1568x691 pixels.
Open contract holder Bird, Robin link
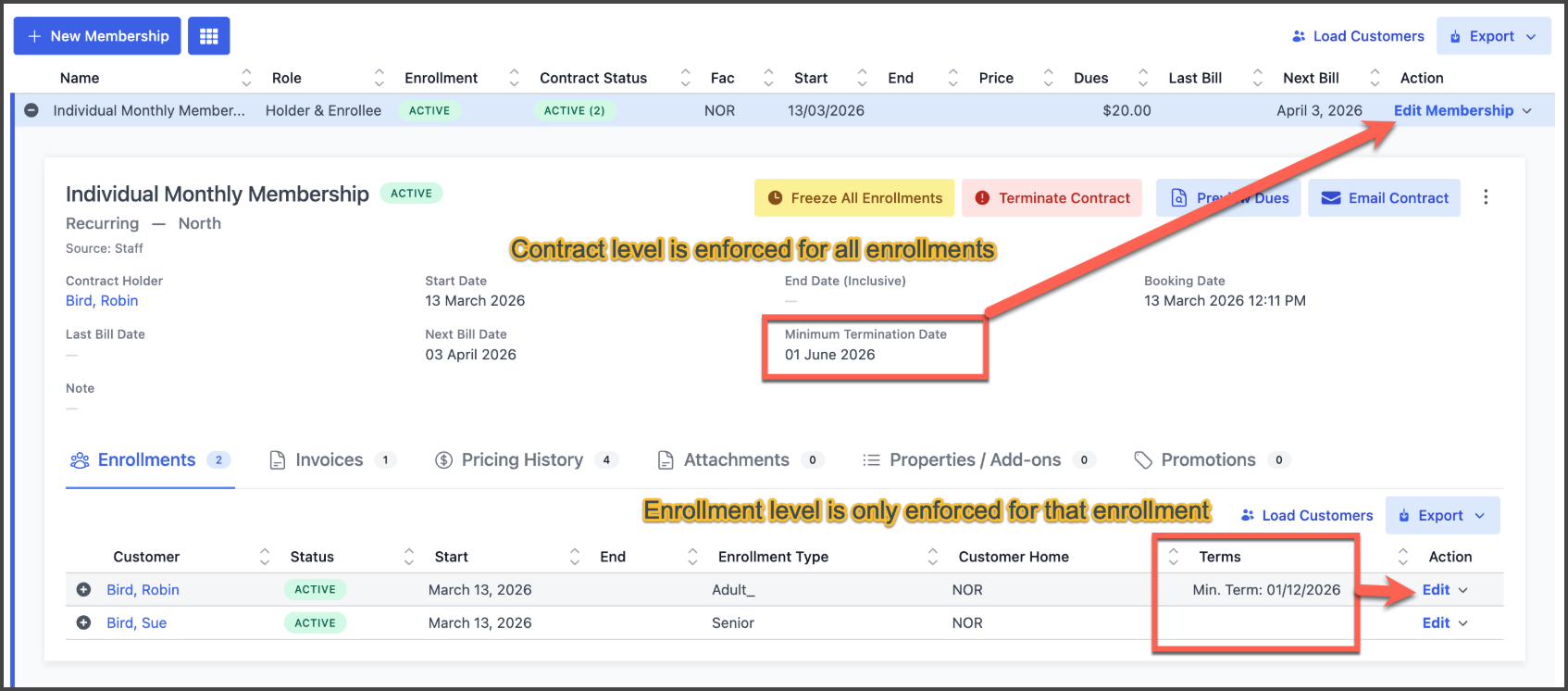point(102,301)
